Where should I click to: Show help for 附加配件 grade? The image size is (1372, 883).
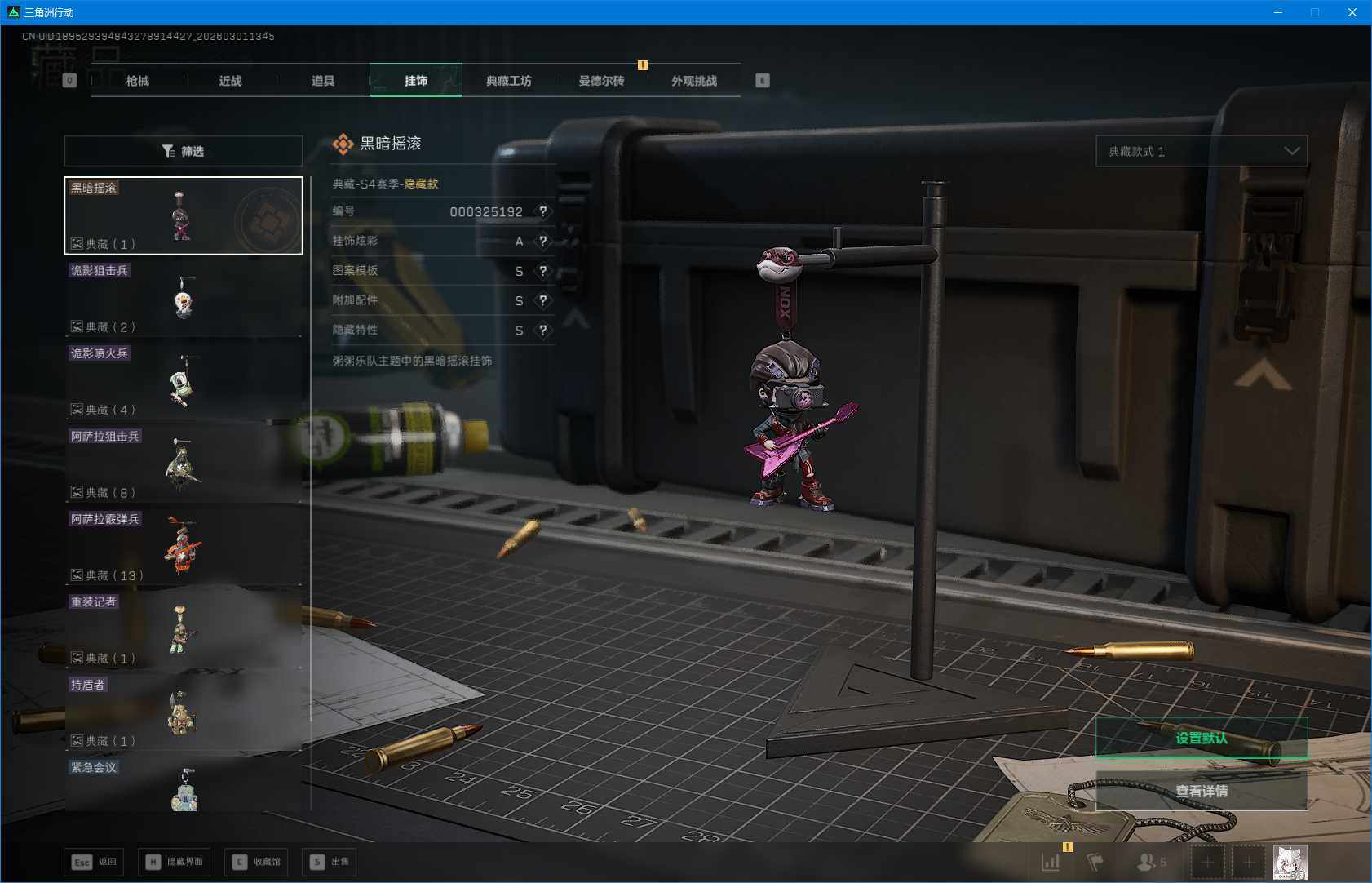(543, 300)
